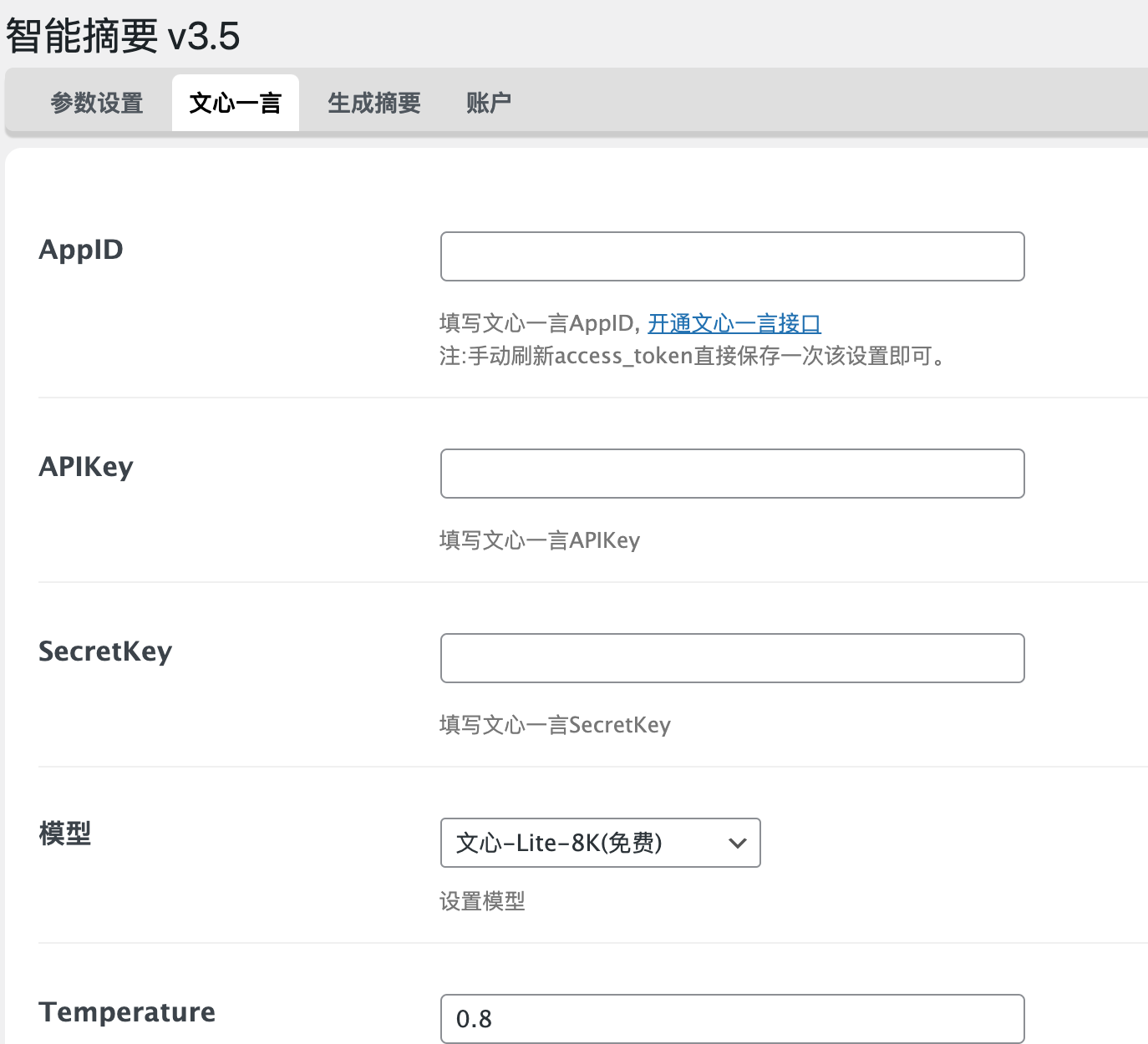This screenshot has width=1148, height=1044.
Task: Open the 开通文心一言接口 link
Action: point(734,323)
